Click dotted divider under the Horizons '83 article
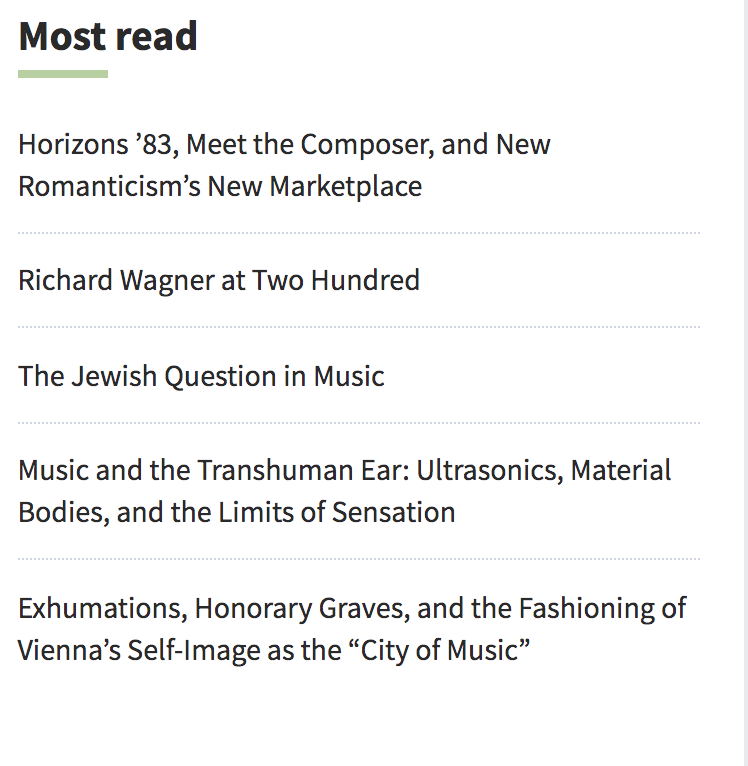The width and height of the screenshot is (748, 766). 359,233
